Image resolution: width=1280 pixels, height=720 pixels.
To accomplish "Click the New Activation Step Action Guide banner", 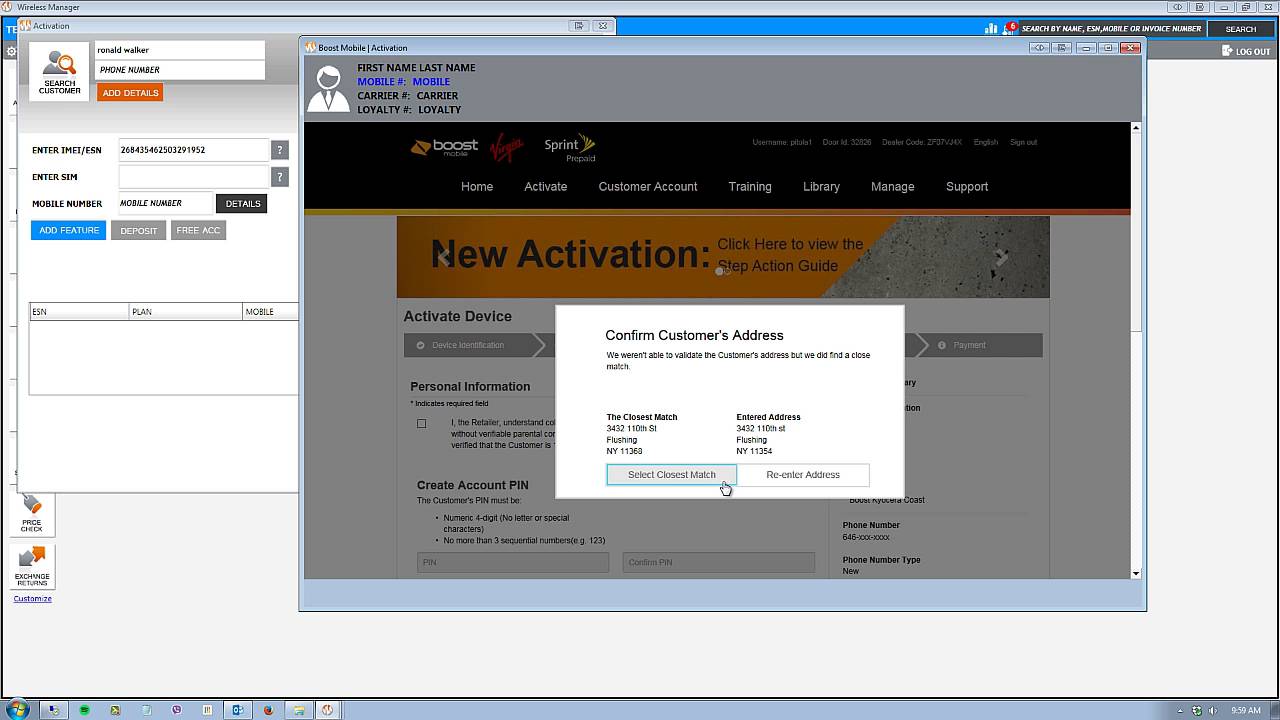I will point(723,256).
